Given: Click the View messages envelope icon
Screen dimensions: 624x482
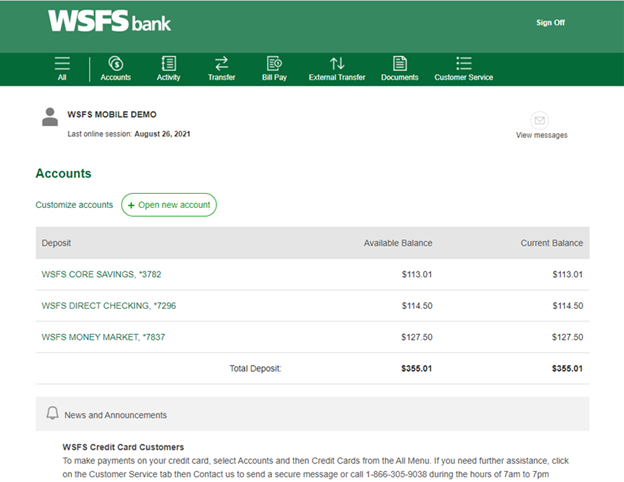Looking at the screenshot, I should (x=540, y=120).
